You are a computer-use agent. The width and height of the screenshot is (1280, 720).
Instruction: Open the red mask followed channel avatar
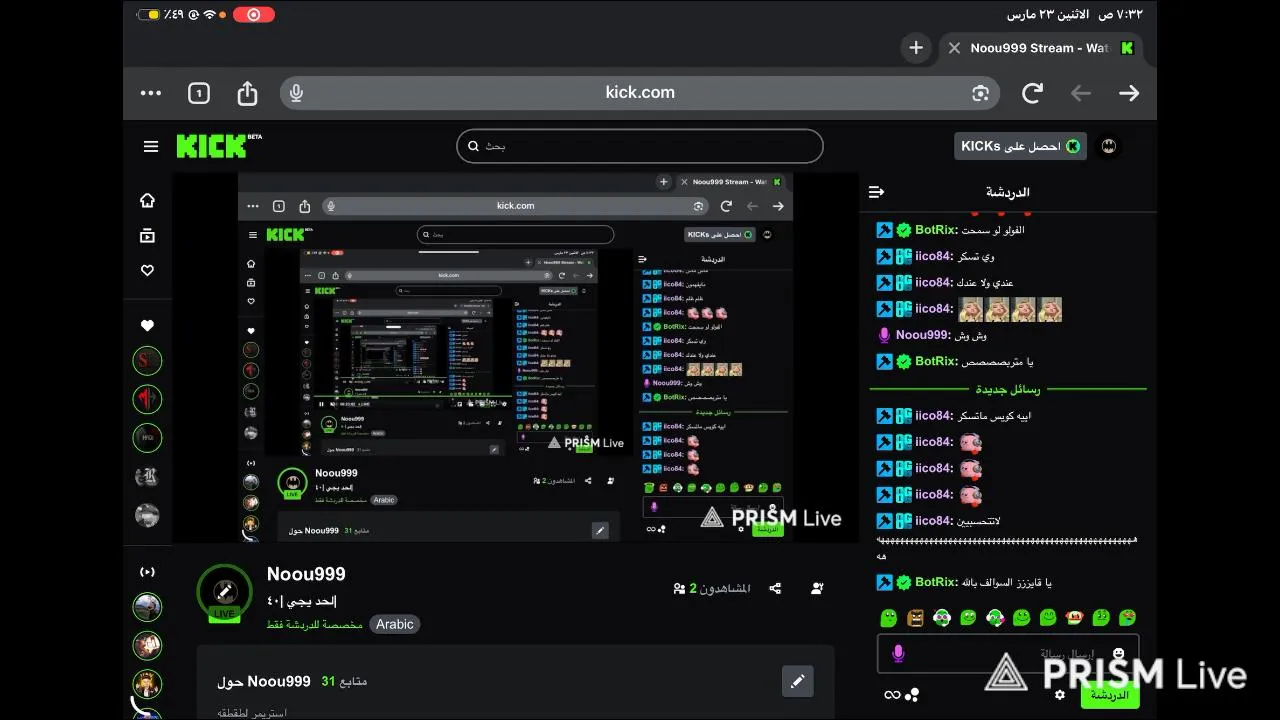[147, 399]
